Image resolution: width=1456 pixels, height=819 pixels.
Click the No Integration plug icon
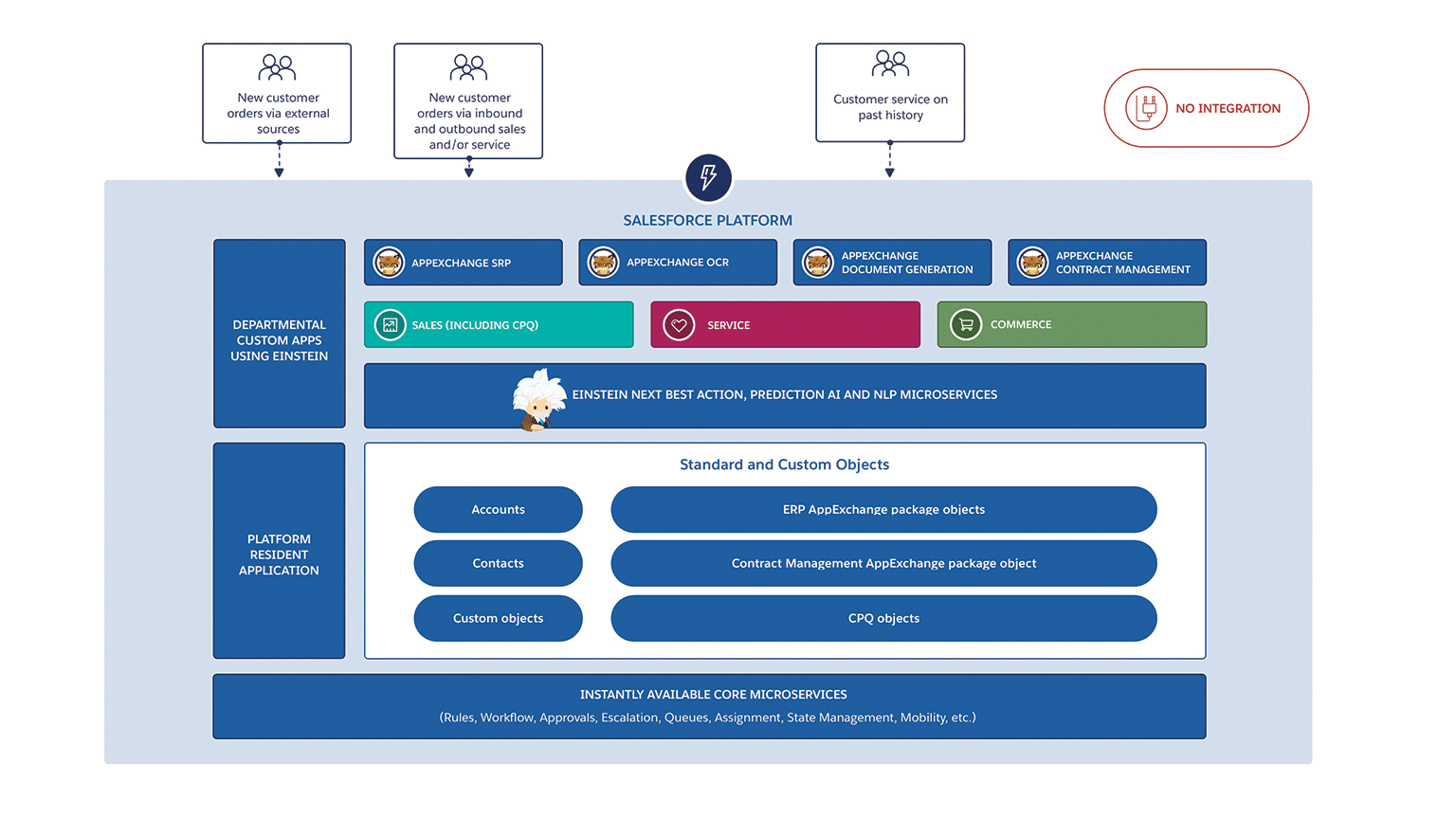[1146, 108]
